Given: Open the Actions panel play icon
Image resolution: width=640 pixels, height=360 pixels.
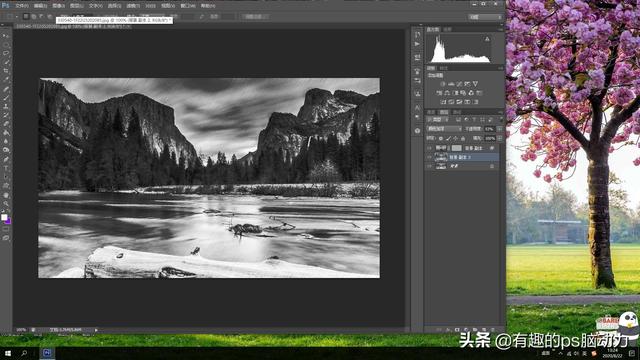Looking at the screenshot, I should click(417, 44).
